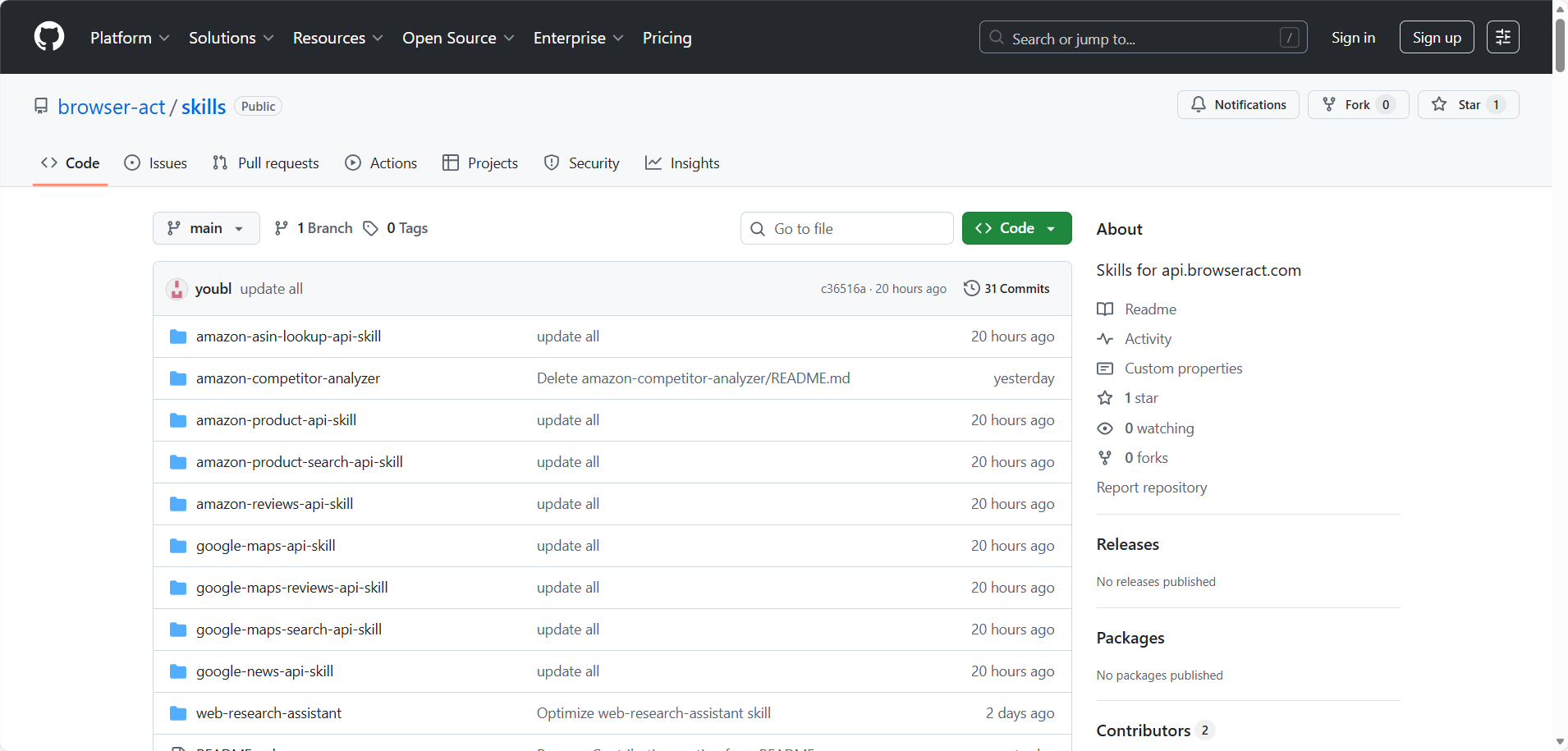
Task: Click the fork icon next to Fork count
Action: 1328,104
